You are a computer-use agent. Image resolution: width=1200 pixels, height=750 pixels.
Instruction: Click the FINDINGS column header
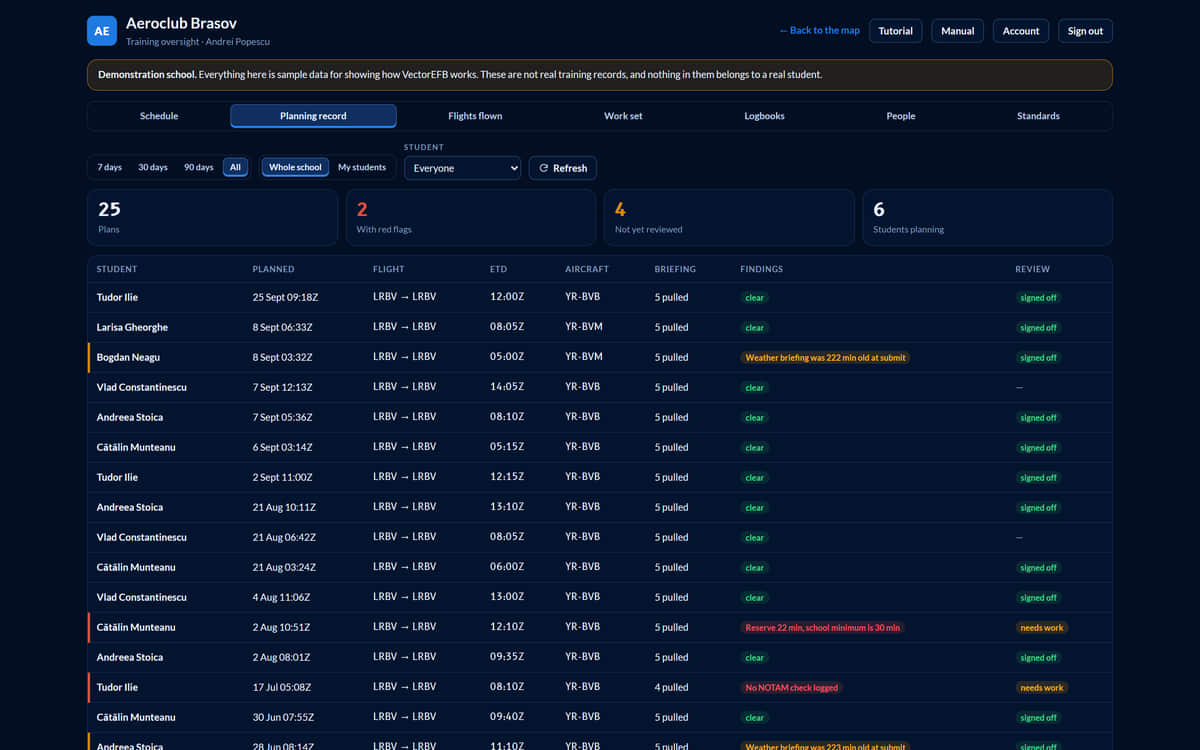(x=761, y=269)
